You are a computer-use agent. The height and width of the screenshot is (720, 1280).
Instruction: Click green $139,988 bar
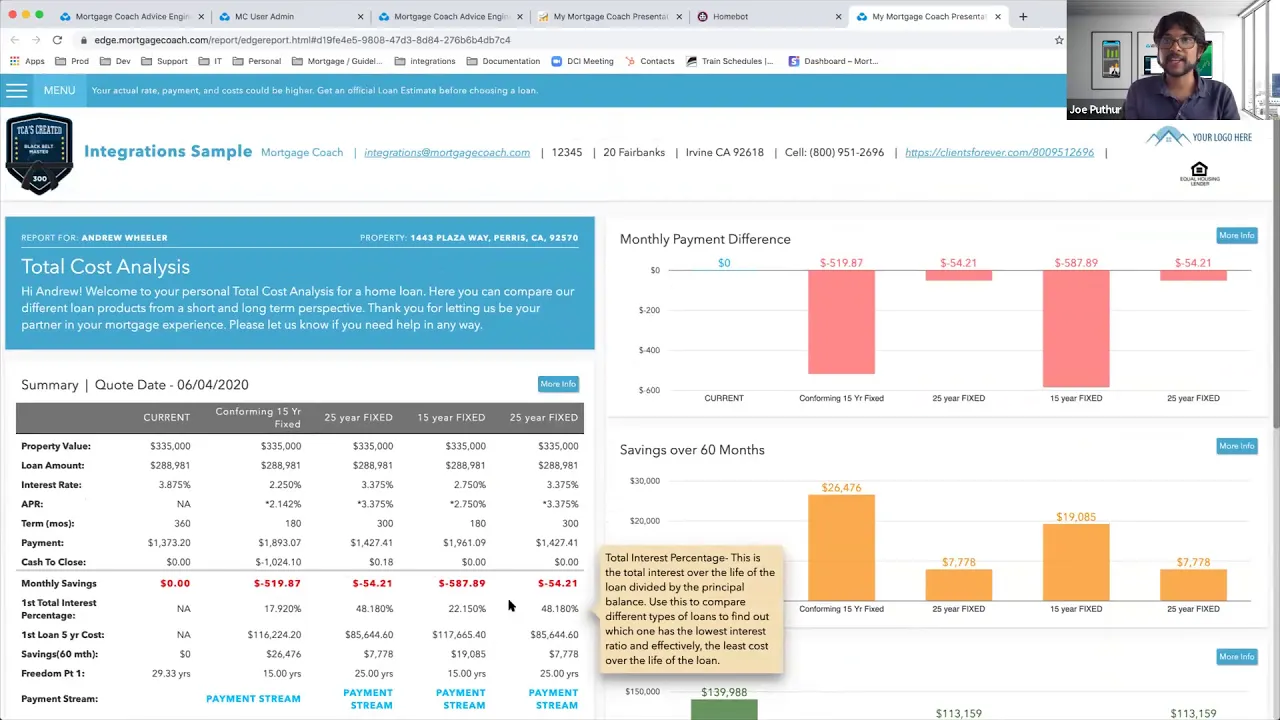724,709
